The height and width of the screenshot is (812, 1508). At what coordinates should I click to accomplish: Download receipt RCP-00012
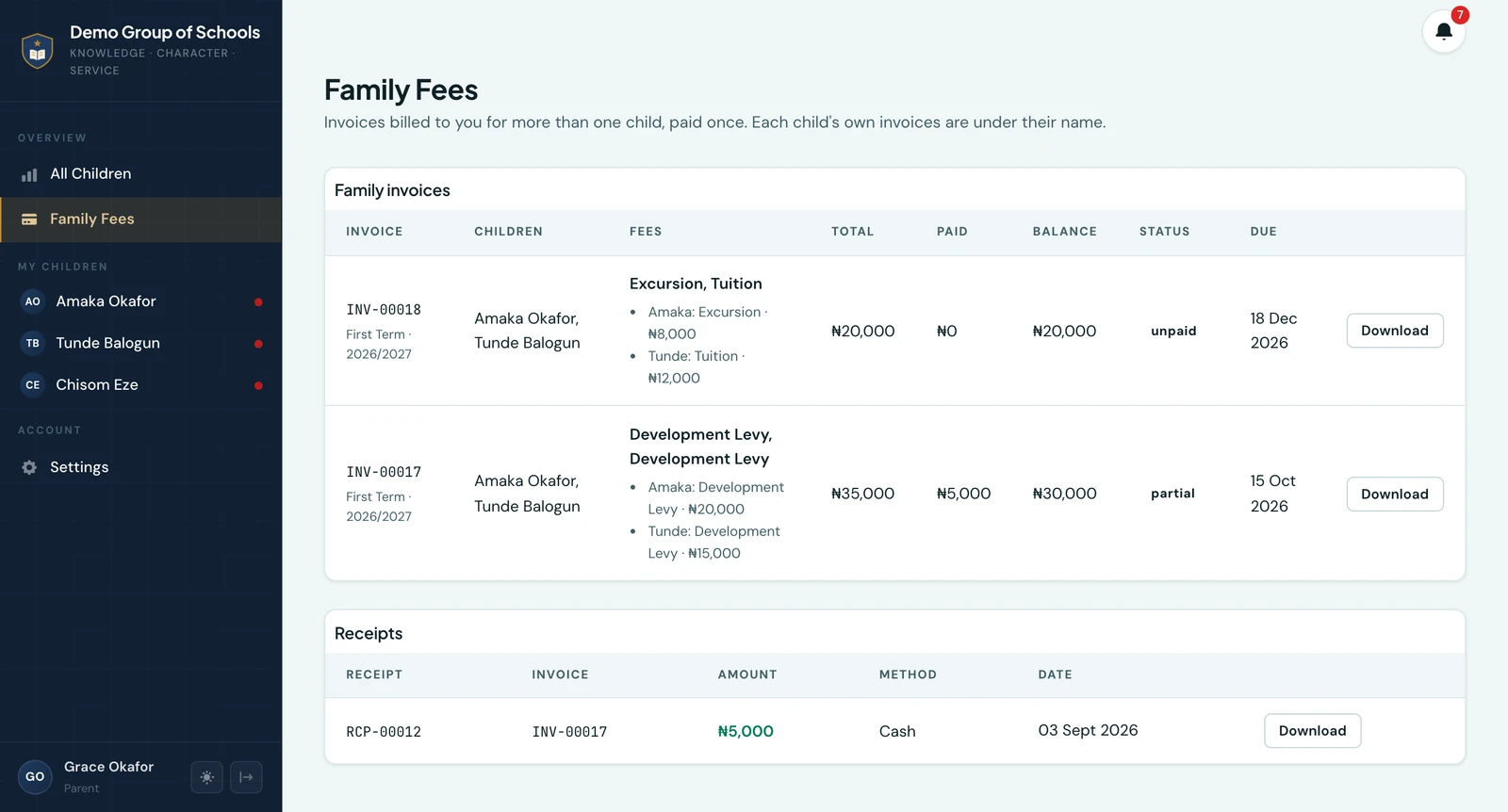[1312, 731]
